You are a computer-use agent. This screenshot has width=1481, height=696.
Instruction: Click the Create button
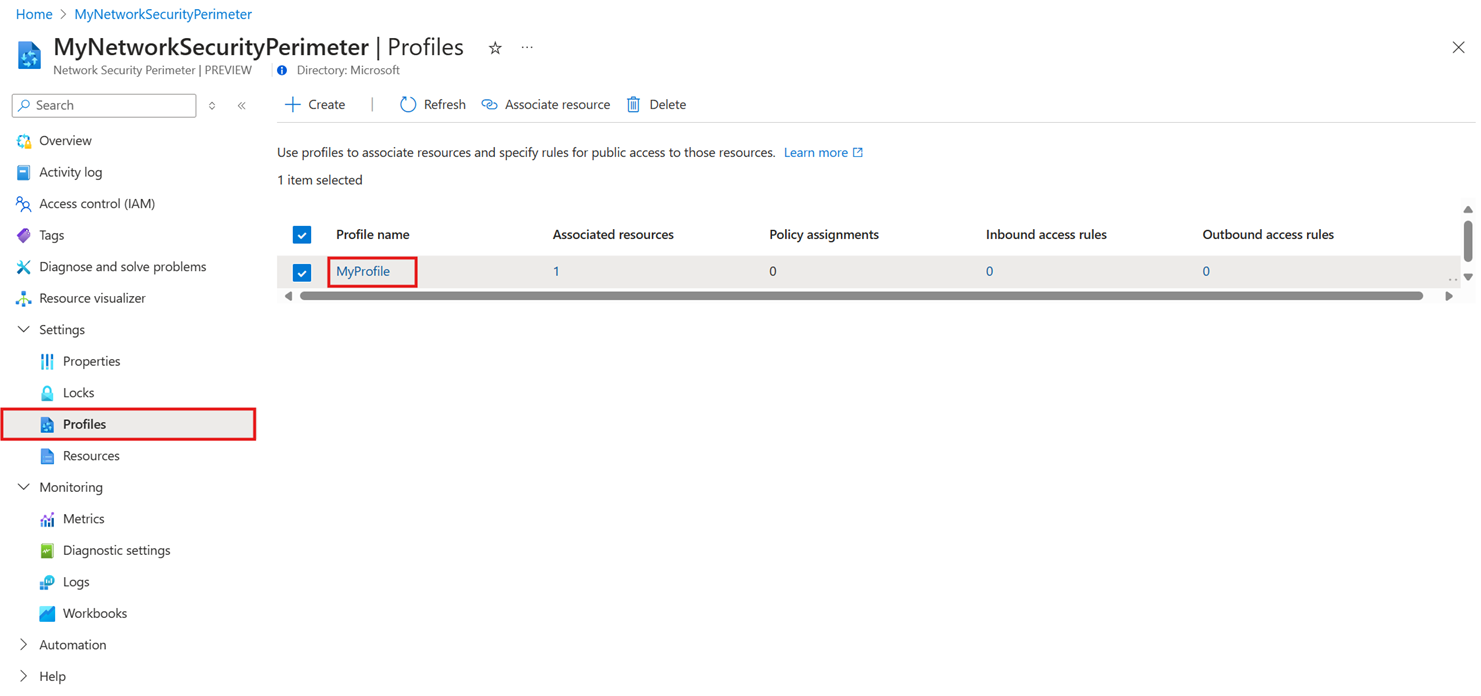coord(316,105)
